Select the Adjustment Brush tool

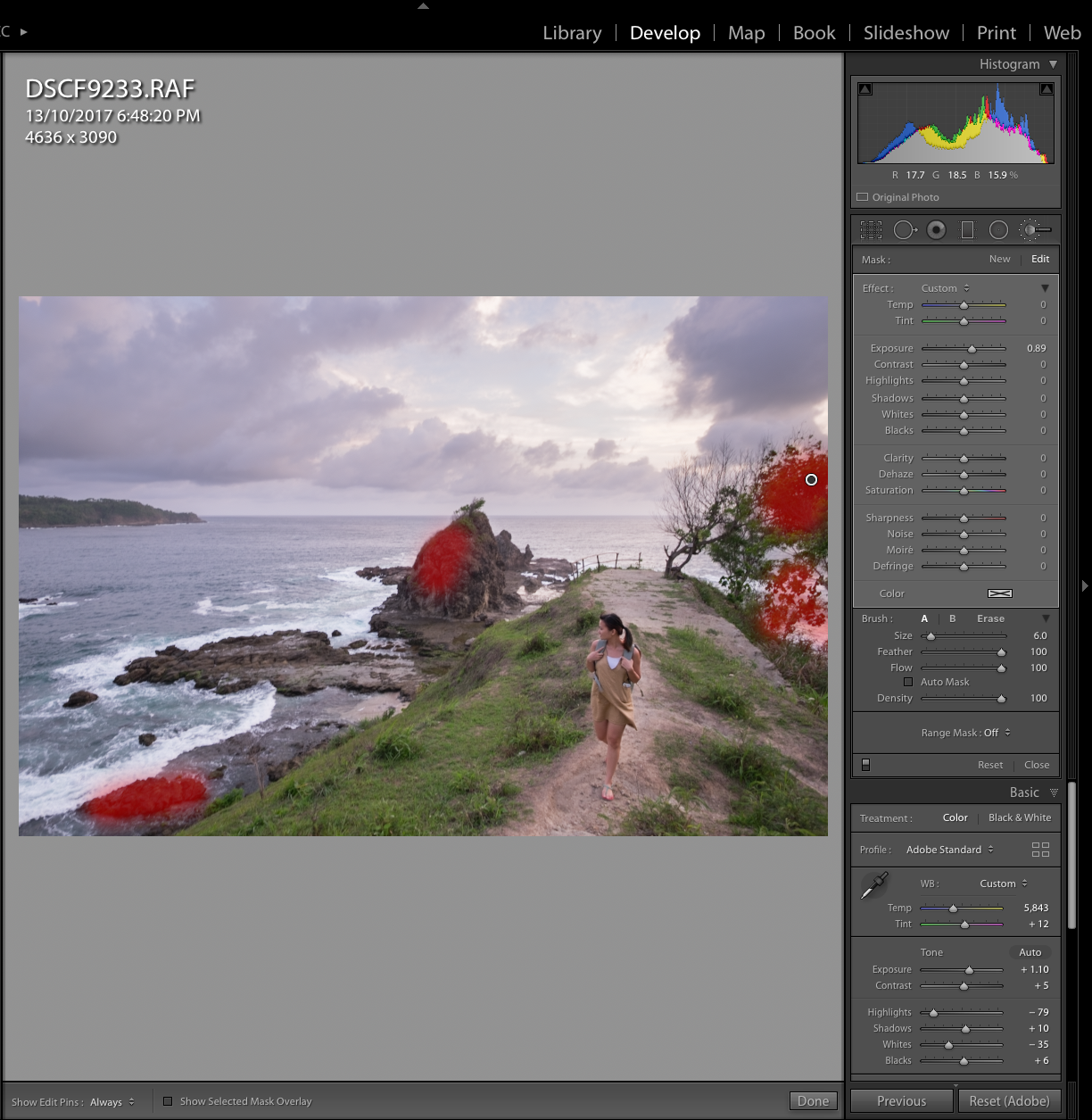pos(1034,230)
